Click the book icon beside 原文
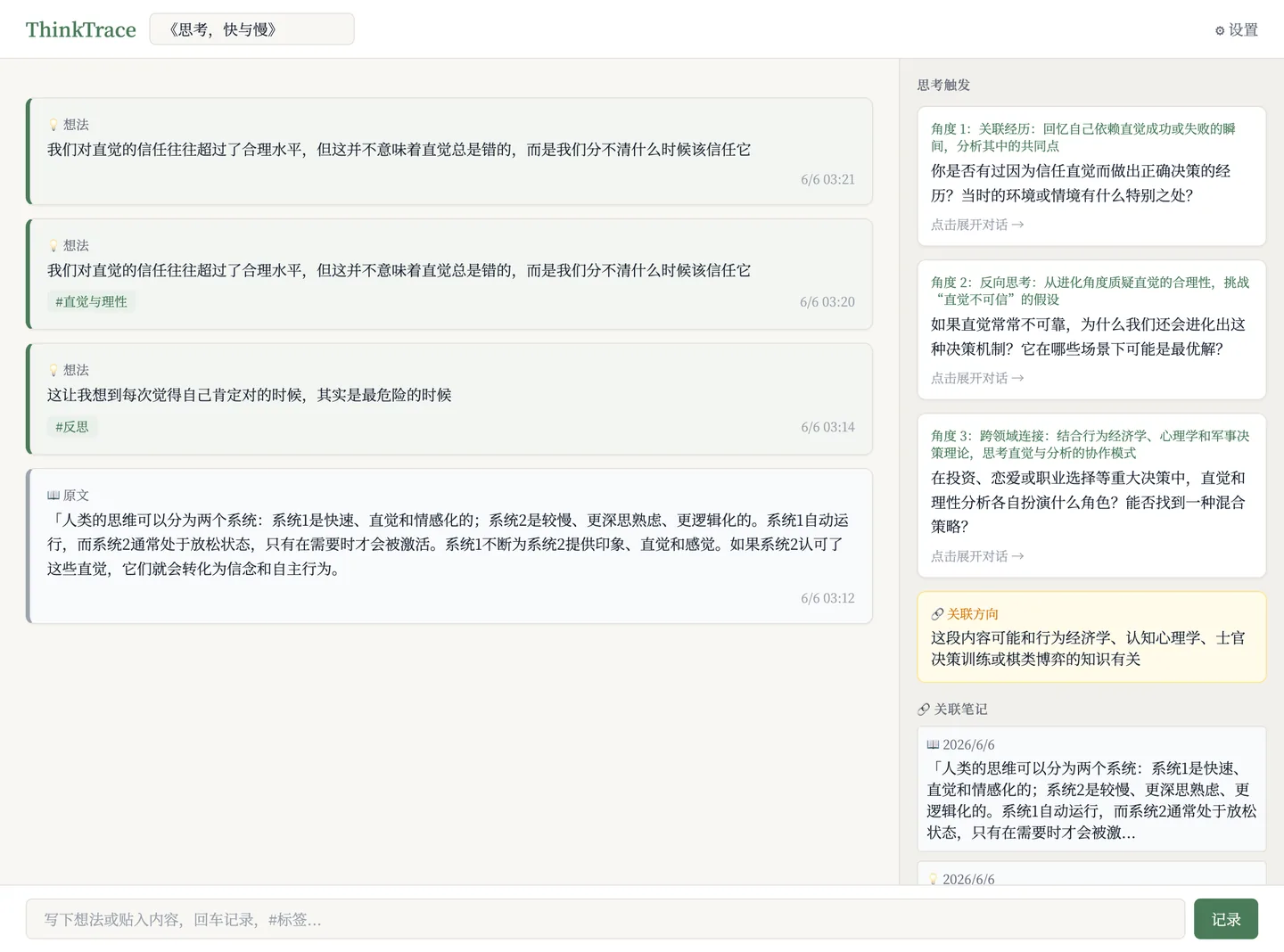 53,496
